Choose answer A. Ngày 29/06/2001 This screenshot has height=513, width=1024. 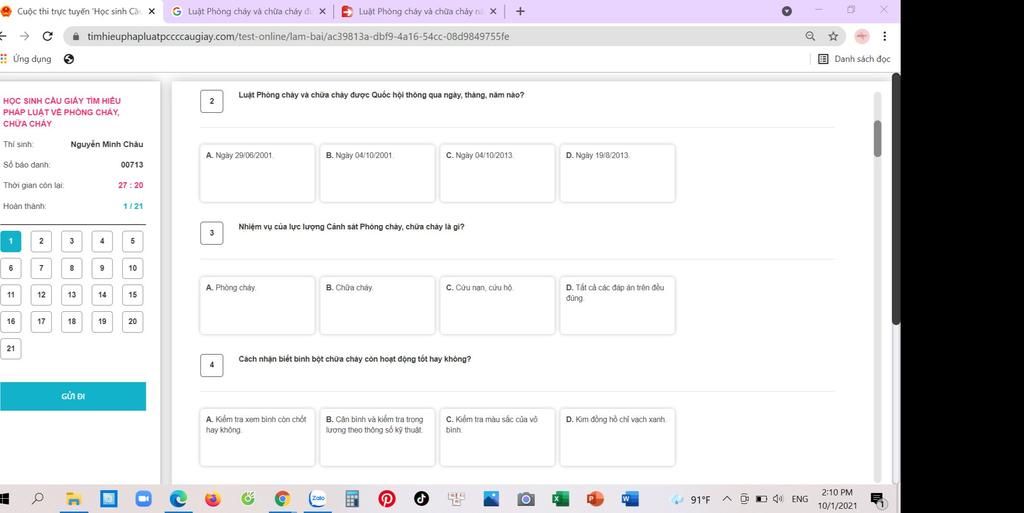tap(257, 173)
